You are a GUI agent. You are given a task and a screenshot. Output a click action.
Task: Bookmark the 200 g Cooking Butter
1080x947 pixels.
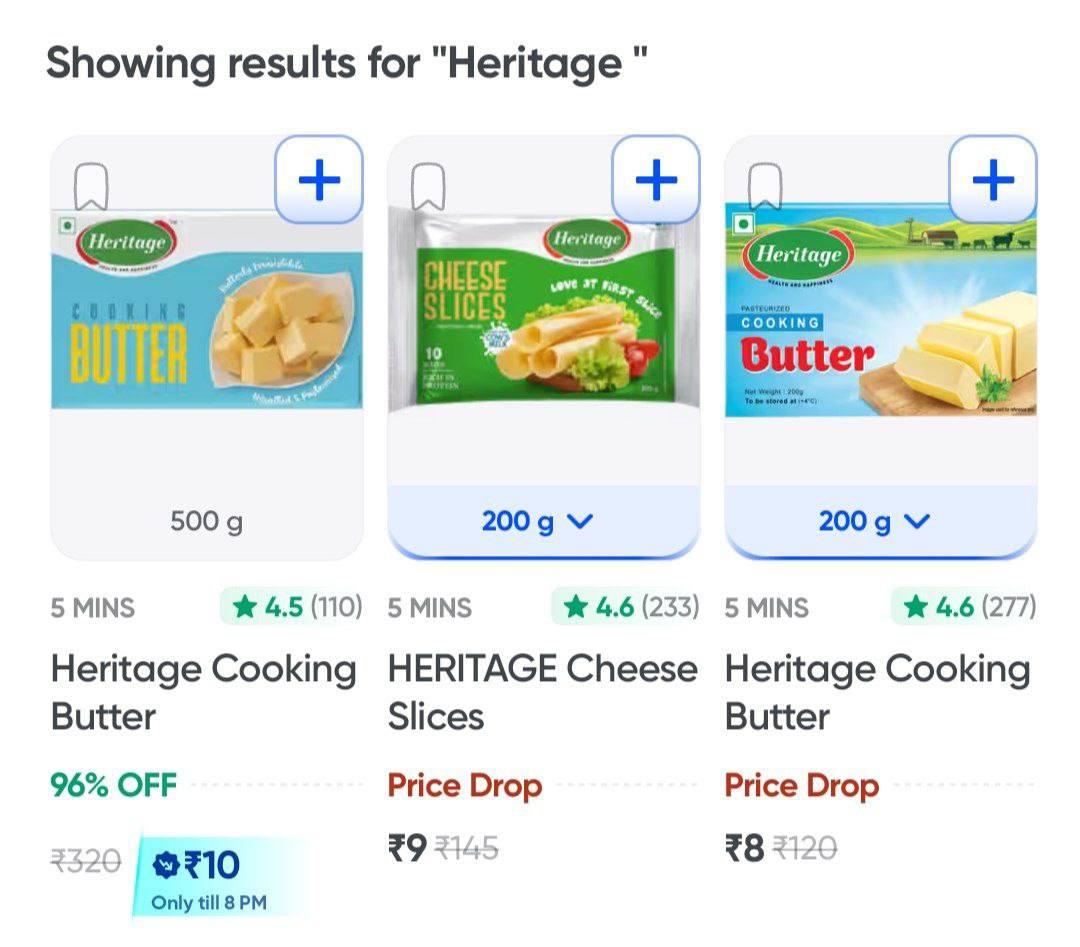click(765, 187)
